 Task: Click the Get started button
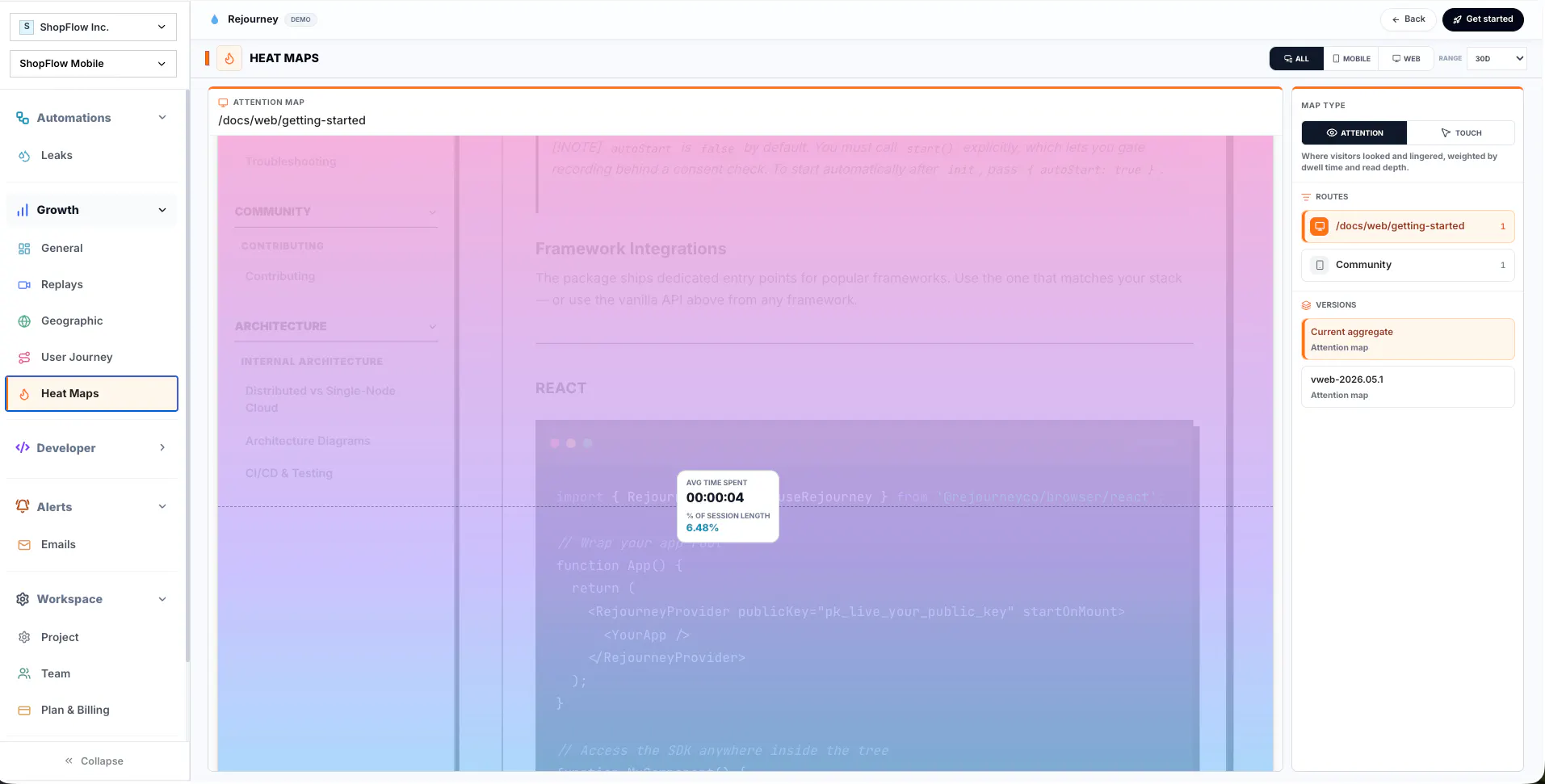[x=1483, y=19]
